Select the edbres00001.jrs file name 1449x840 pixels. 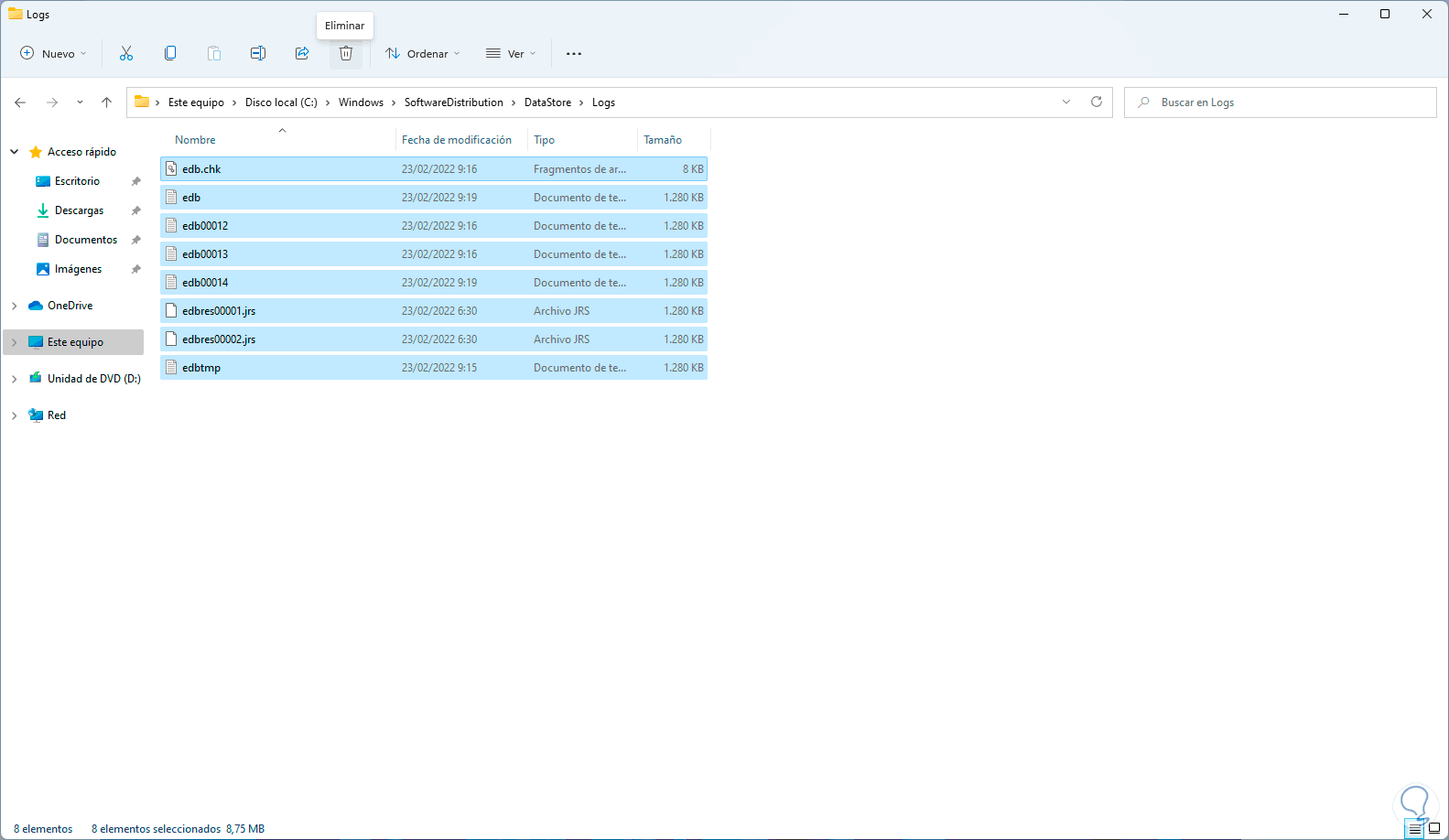219,311
